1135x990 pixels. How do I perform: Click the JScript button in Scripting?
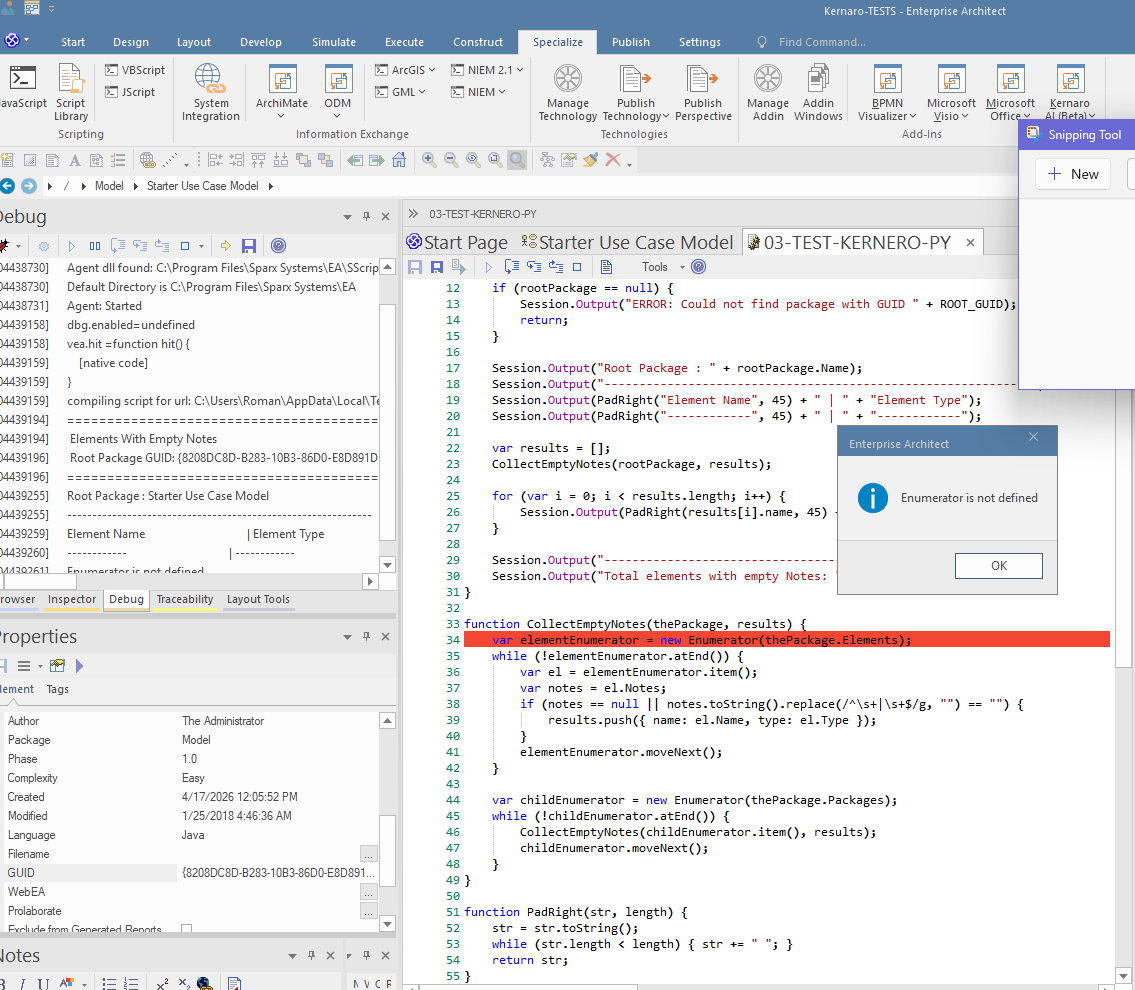(x=130, y=92)
